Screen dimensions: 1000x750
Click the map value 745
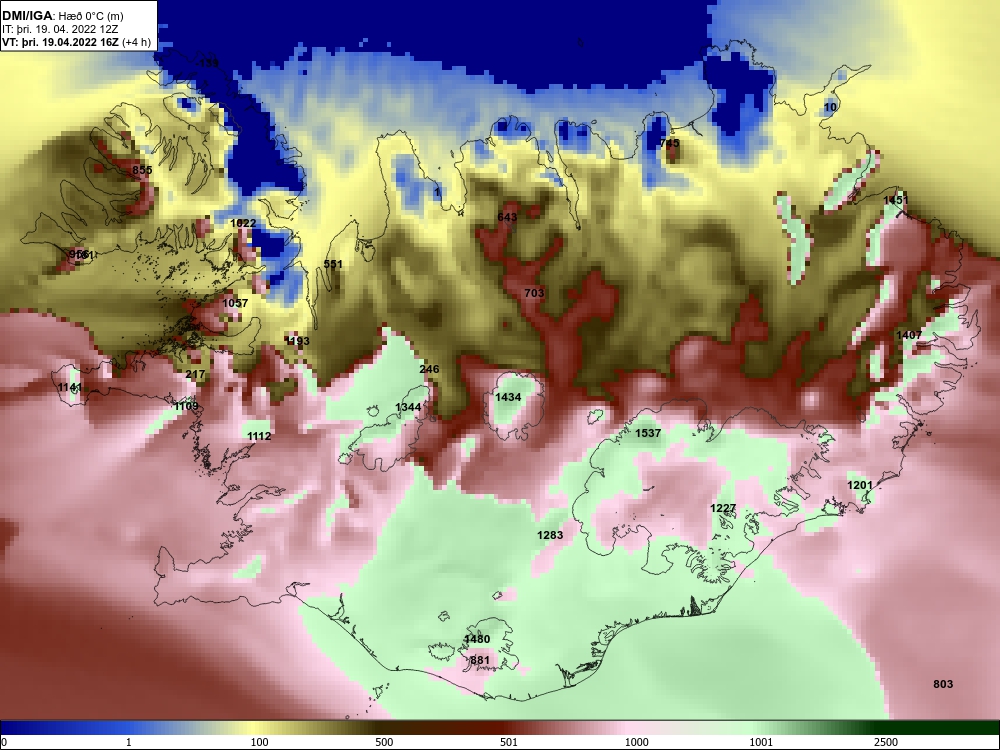[x=670, y=143]
